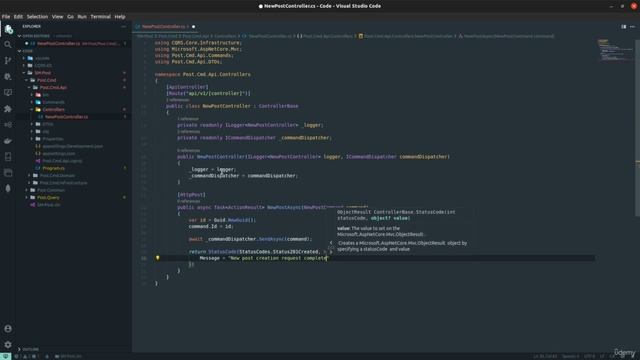Expand the CQRS.ES folder
The height and width of the screenshot is (360, 640).
point(43,65)
